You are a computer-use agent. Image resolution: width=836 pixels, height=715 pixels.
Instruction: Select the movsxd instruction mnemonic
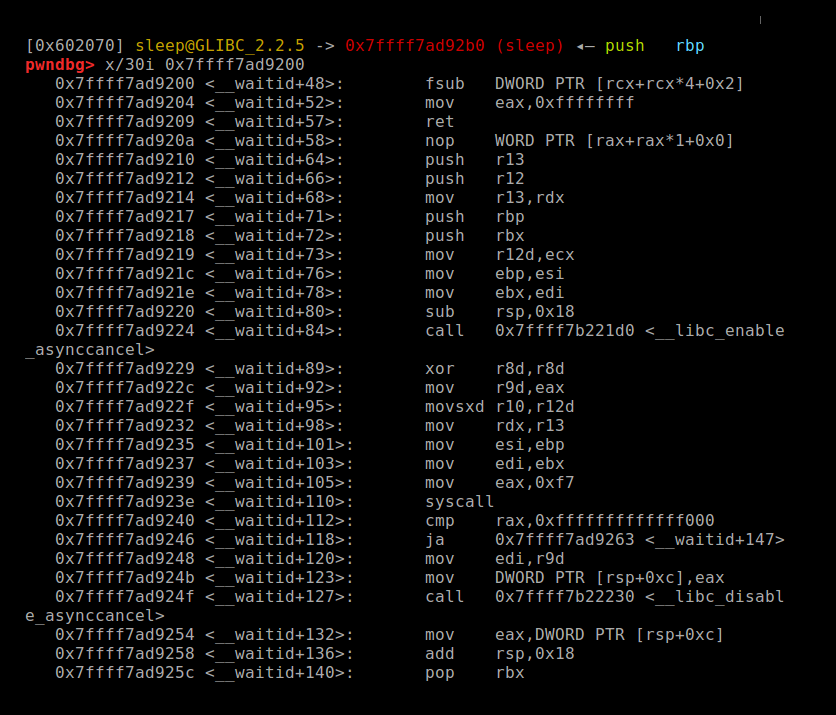tap(454, 407)
